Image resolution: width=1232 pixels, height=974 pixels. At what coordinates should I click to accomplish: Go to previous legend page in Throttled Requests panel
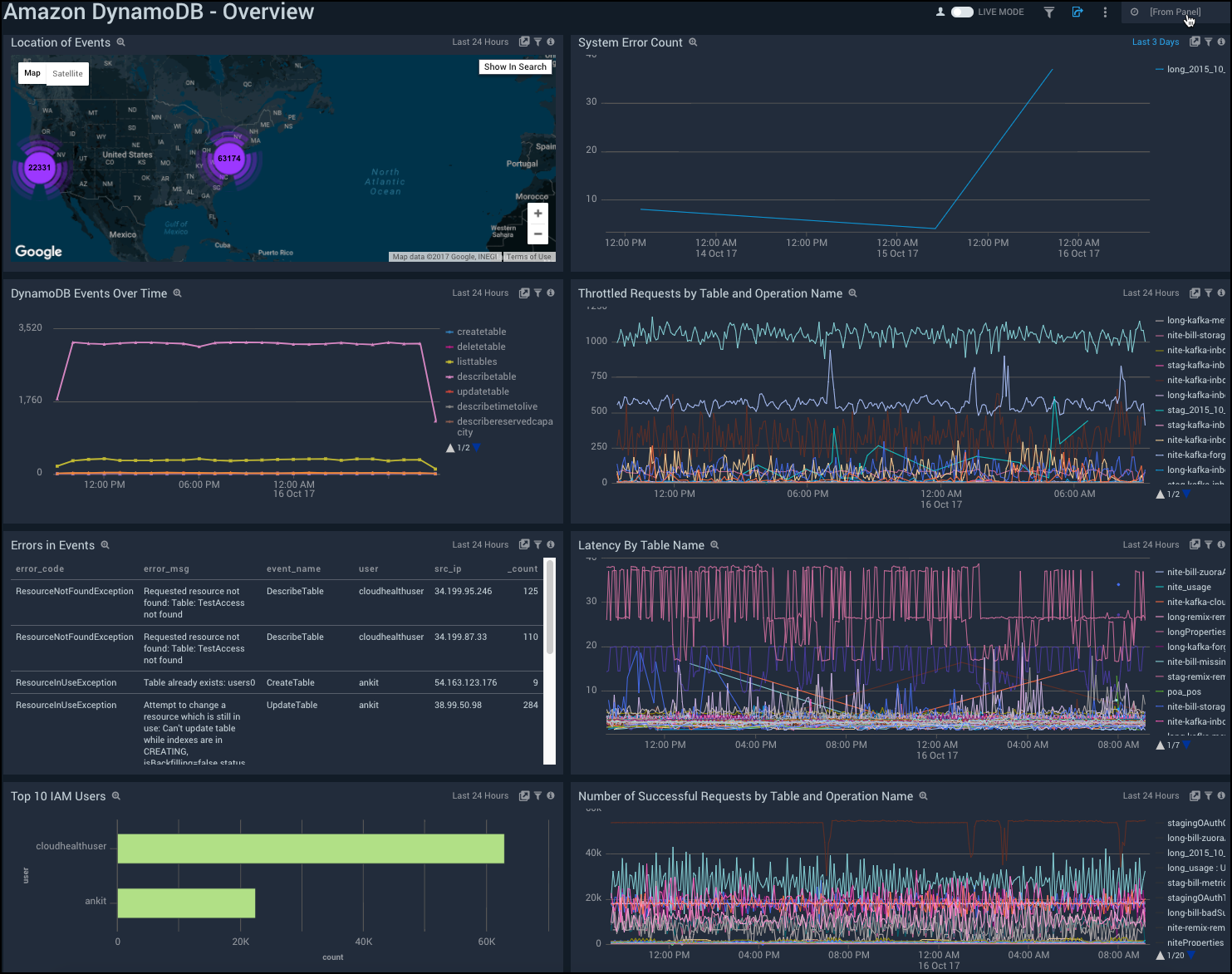tap(1161, 494)
